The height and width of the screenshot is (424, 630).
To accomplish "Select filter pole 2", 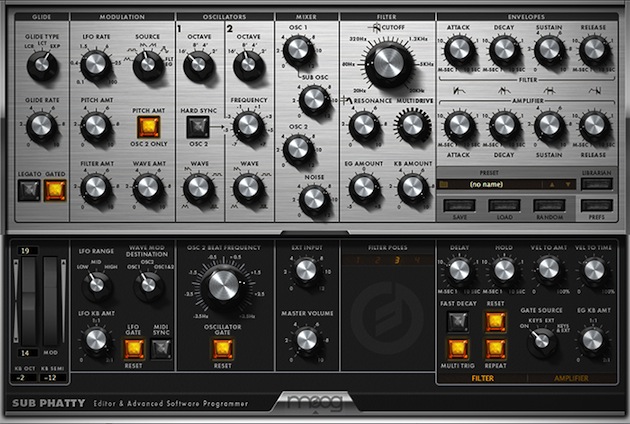I will pyautogui.click(x=377, y=260).
